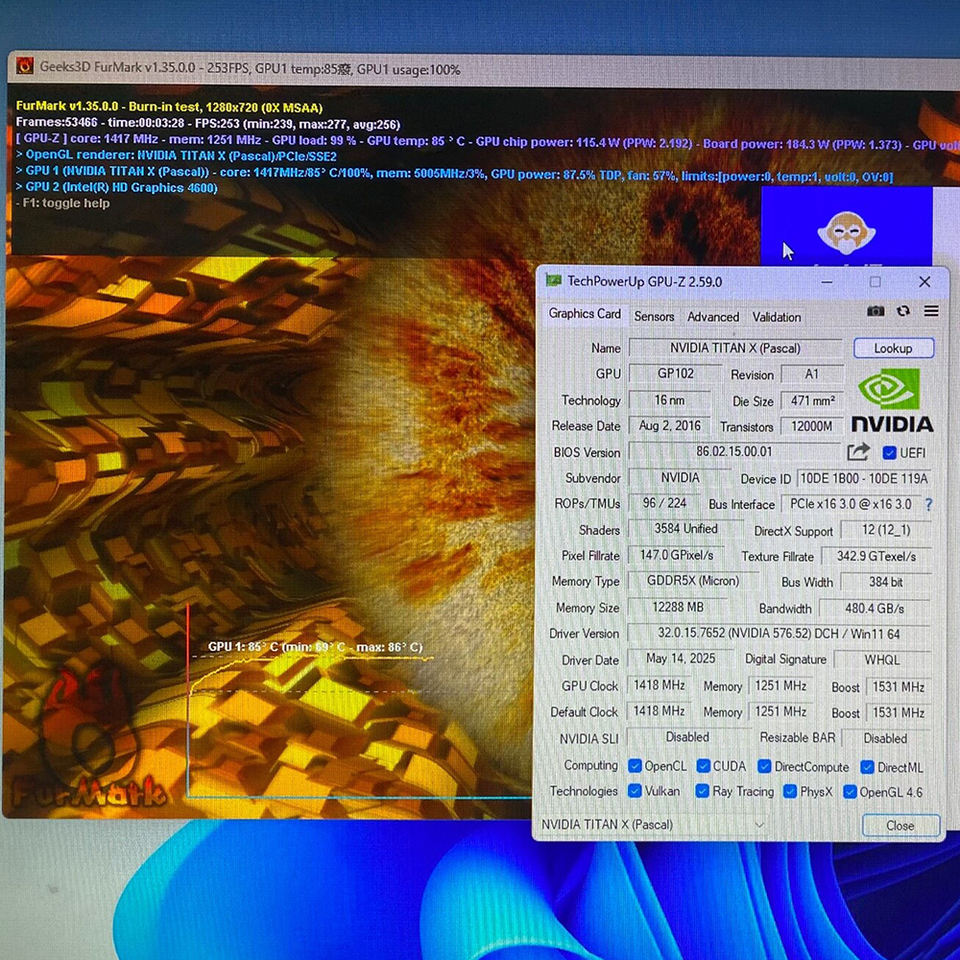Screen dimensions: 960x960
Task: Click the GPU-Z screenshot camera icon
Action: [x=875, y=311]
